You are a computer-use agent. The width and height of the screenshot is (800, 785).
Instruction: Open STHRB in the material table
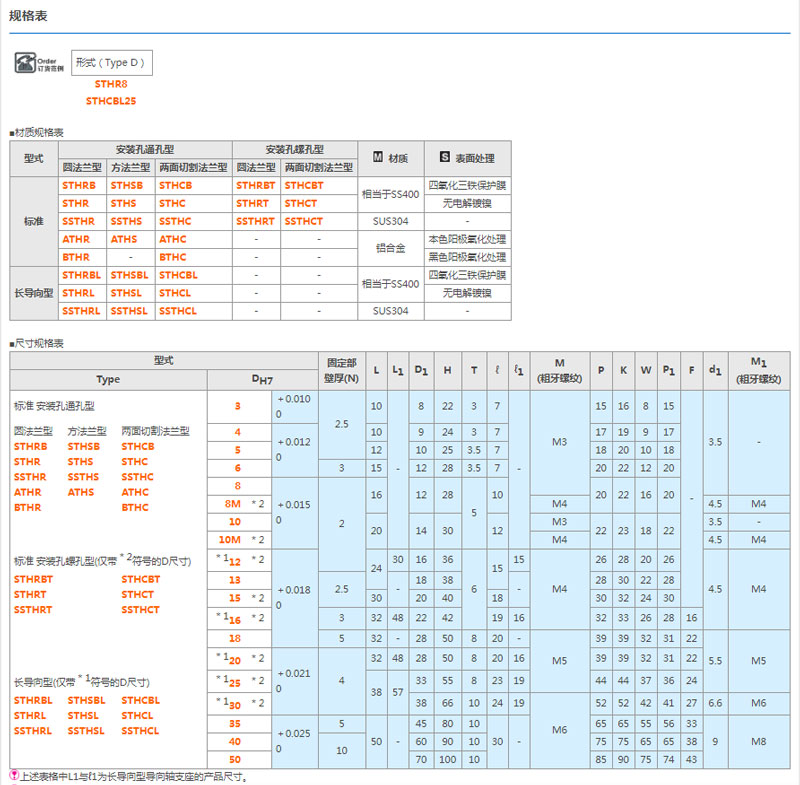coord(79,186)
